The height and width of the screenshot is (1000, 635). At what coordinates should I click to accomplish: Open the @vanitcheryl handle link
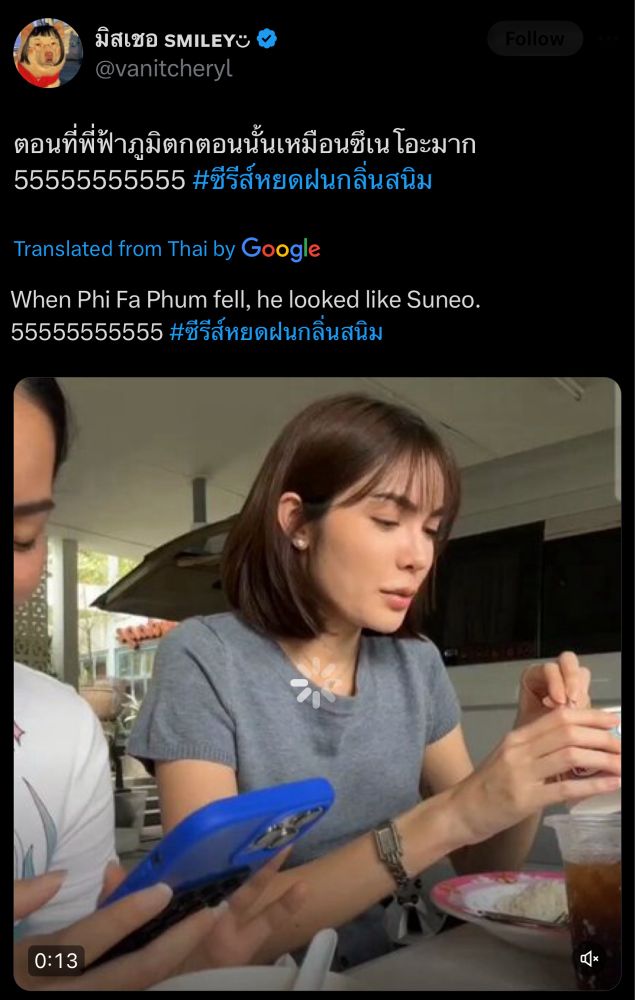pos(164,68)
